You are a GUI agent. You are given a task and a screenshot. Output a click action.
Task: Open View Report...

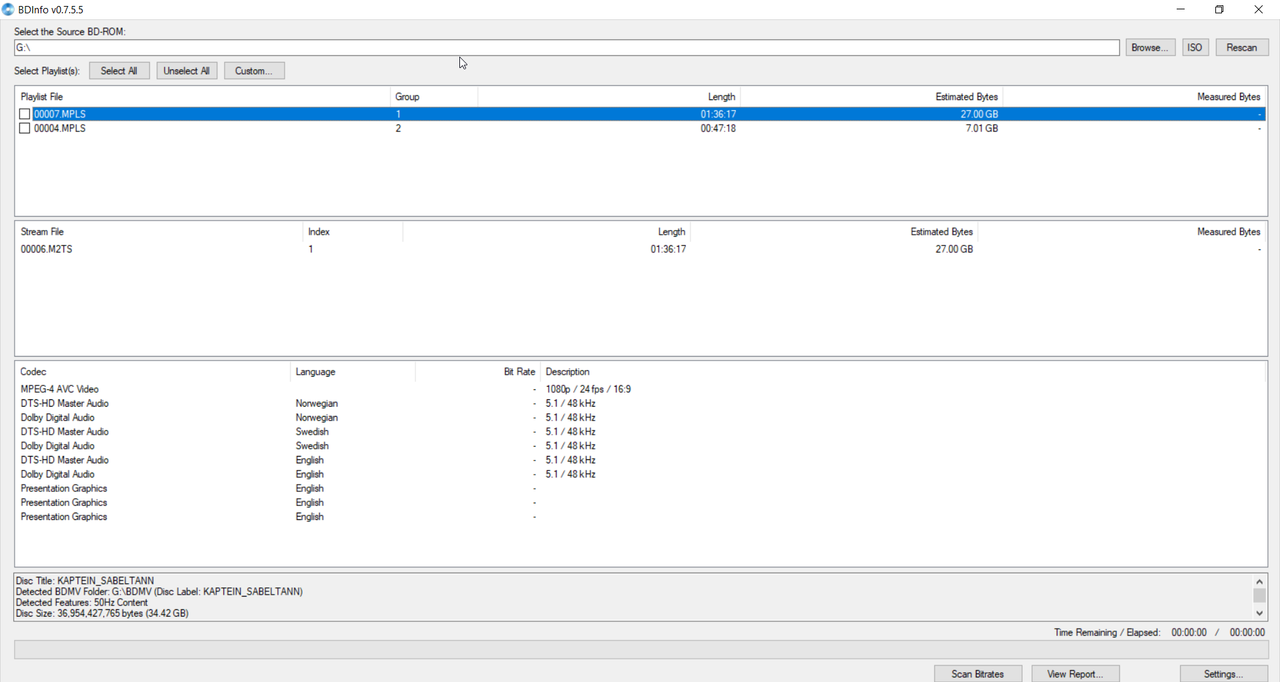pyautogui.click(x=1075, y=674)
